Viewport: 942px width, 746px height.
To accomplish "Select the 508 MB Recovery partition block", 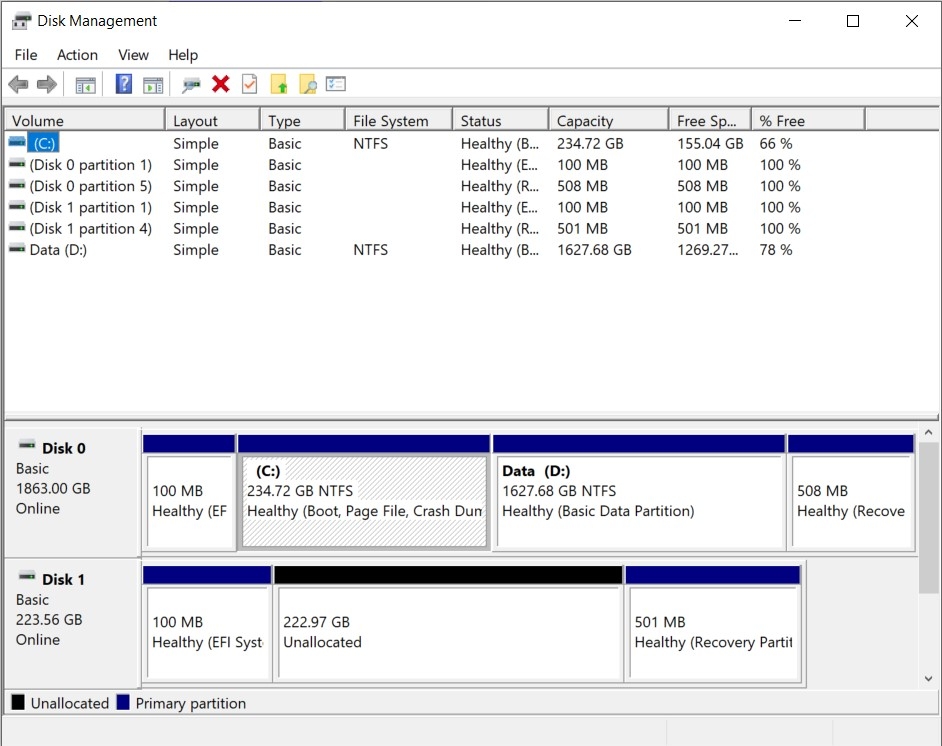I will [851, 493].
